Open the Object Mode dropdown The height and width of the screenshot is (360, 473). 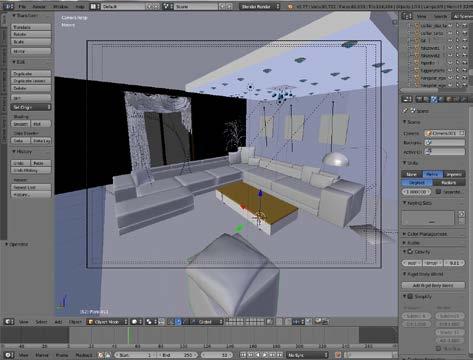coord(107,322)
